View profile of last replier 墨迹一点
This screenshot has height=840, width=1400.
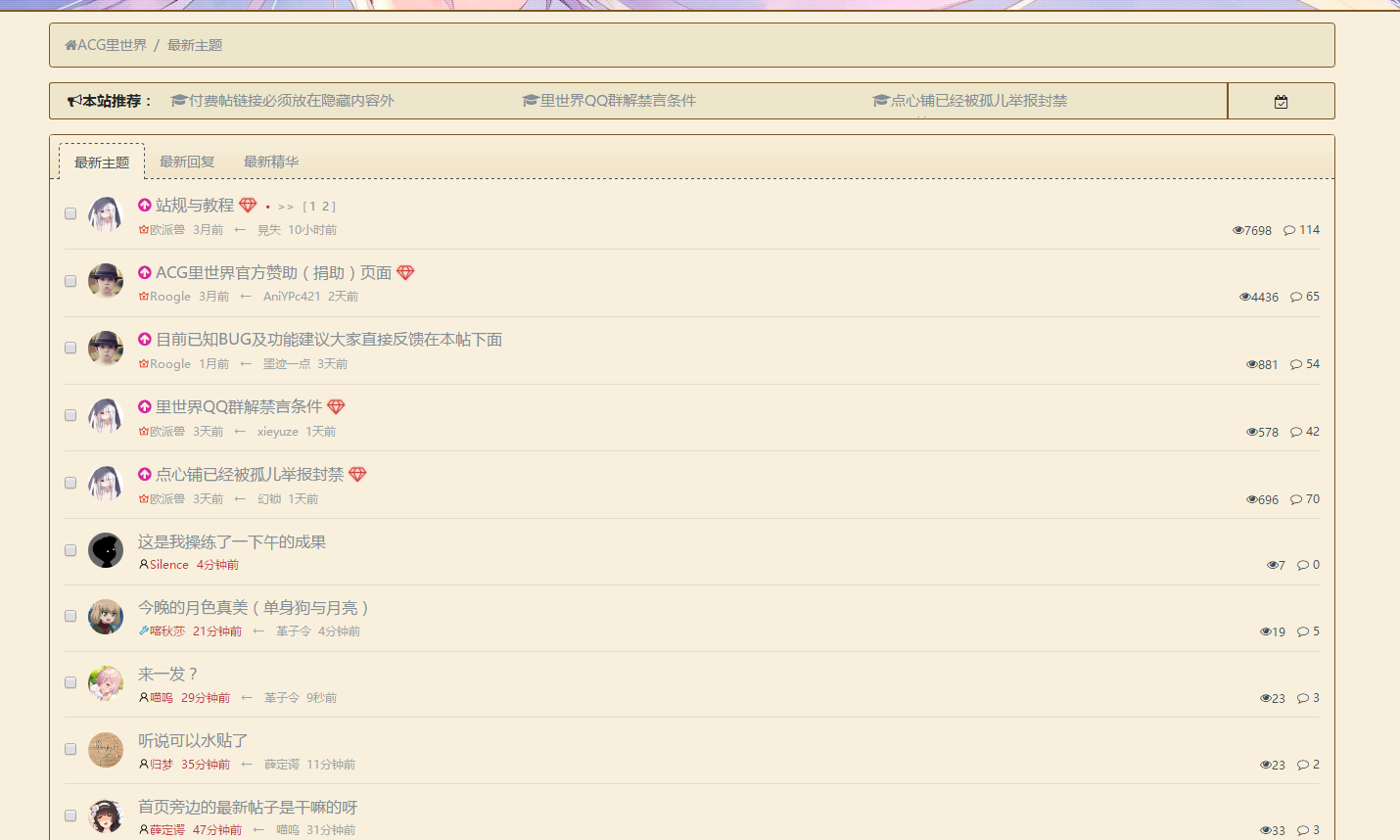point(287,364)
